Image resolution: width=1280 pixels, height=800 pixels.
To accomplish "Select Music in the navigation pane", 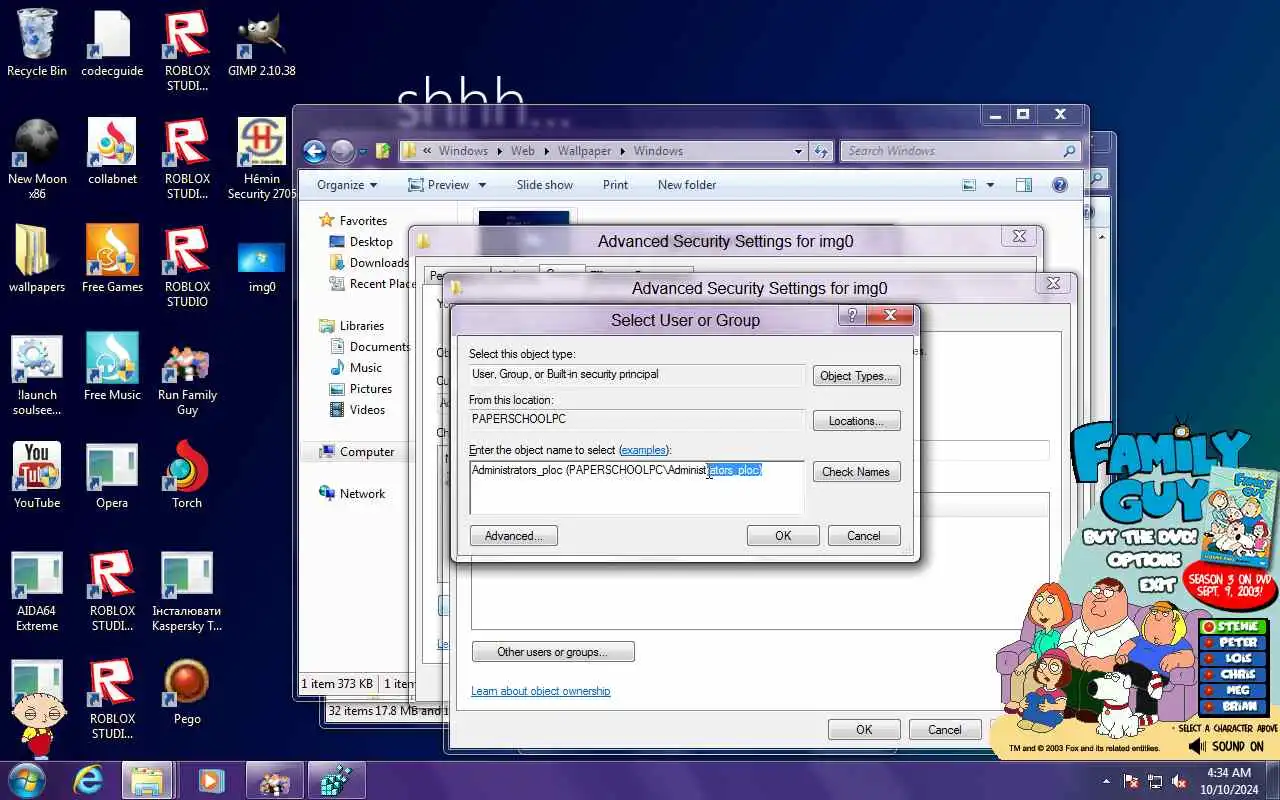I will tap(366, 368).
